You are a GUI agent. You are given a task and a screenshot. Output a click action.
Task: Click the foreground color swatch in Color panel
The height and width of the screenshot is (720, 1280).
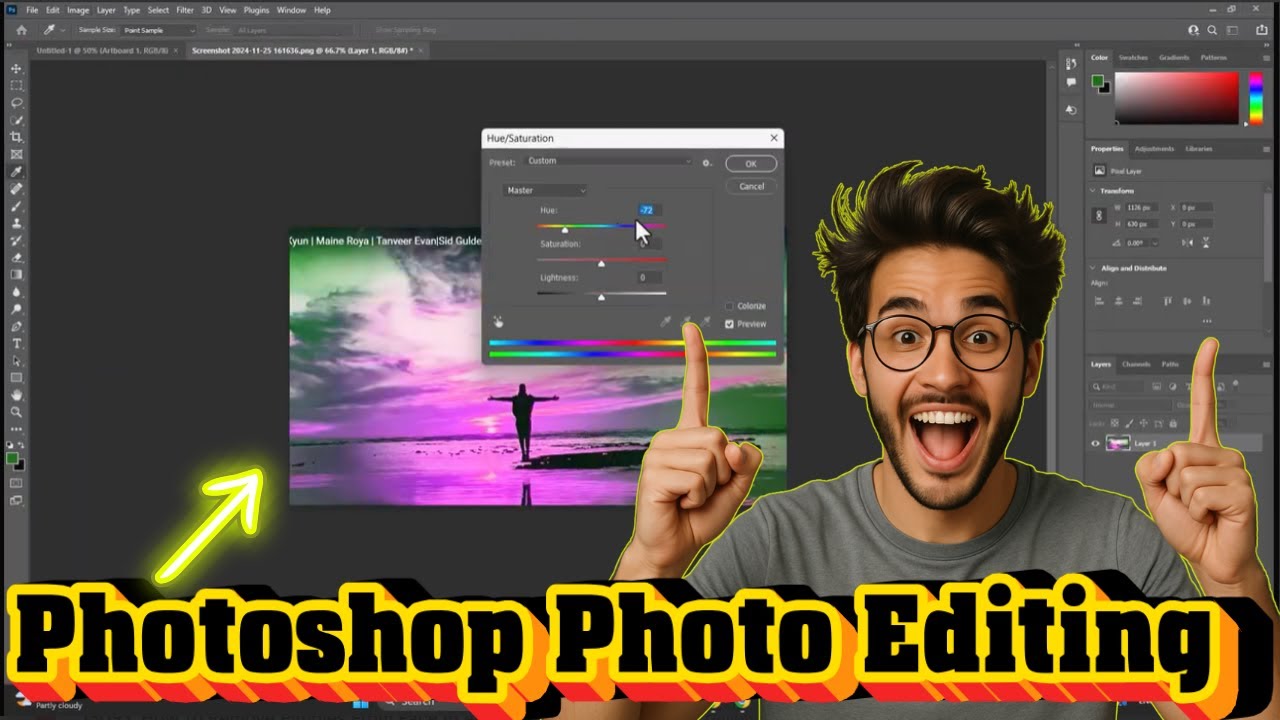[1097, 80]
